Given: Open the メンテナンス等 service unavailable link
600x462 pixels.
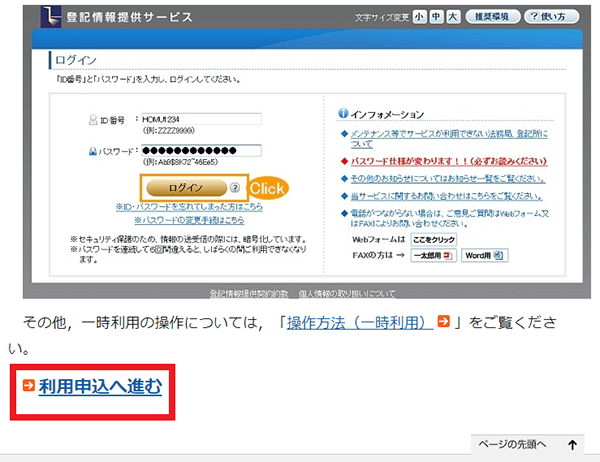Looking at the screenshot, I should point(449,139).
